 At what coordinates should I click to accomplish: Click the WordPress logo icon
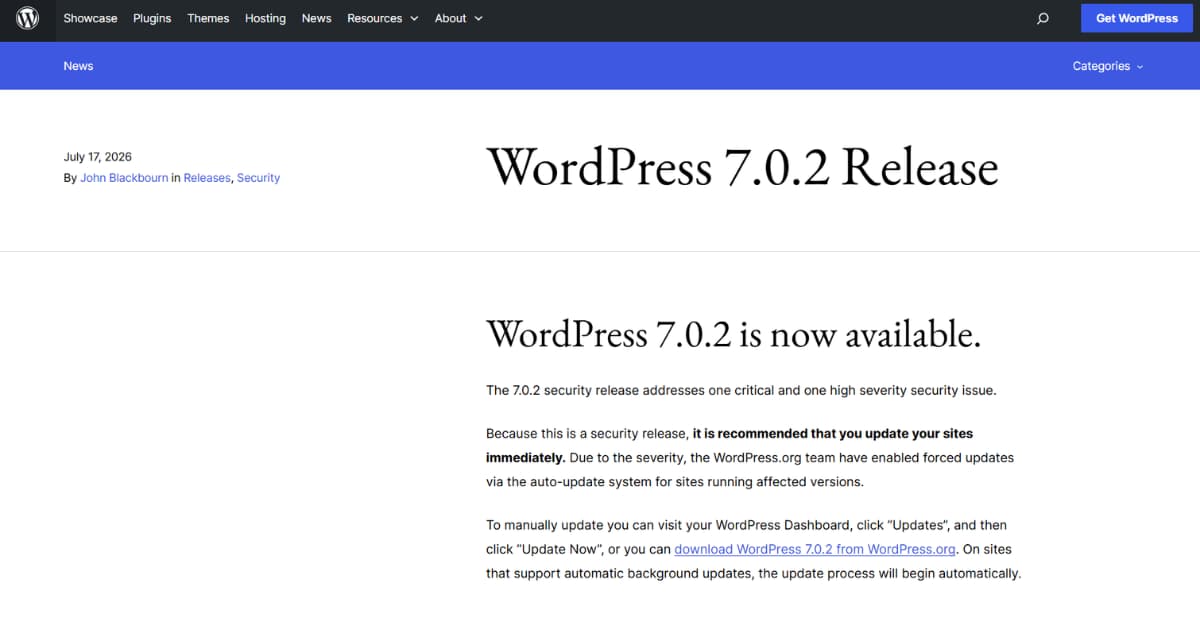pyautogui.click(x=27, y=18)
